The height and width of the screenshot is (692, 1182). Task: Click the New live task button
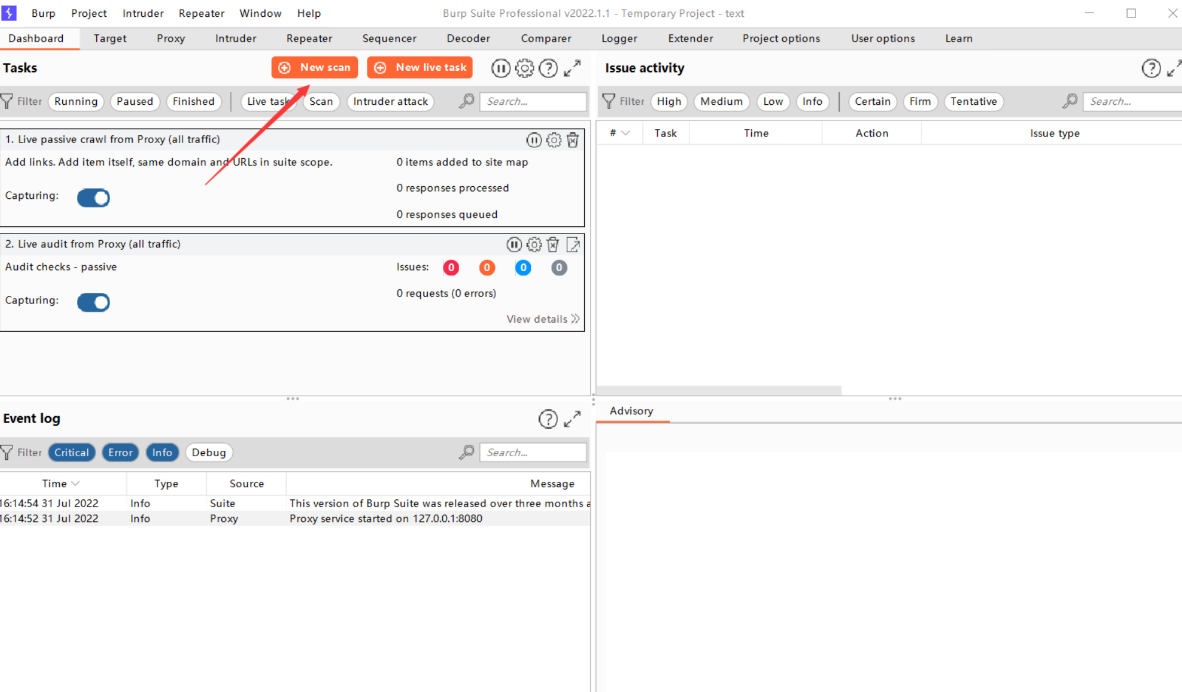coord(420,67)
